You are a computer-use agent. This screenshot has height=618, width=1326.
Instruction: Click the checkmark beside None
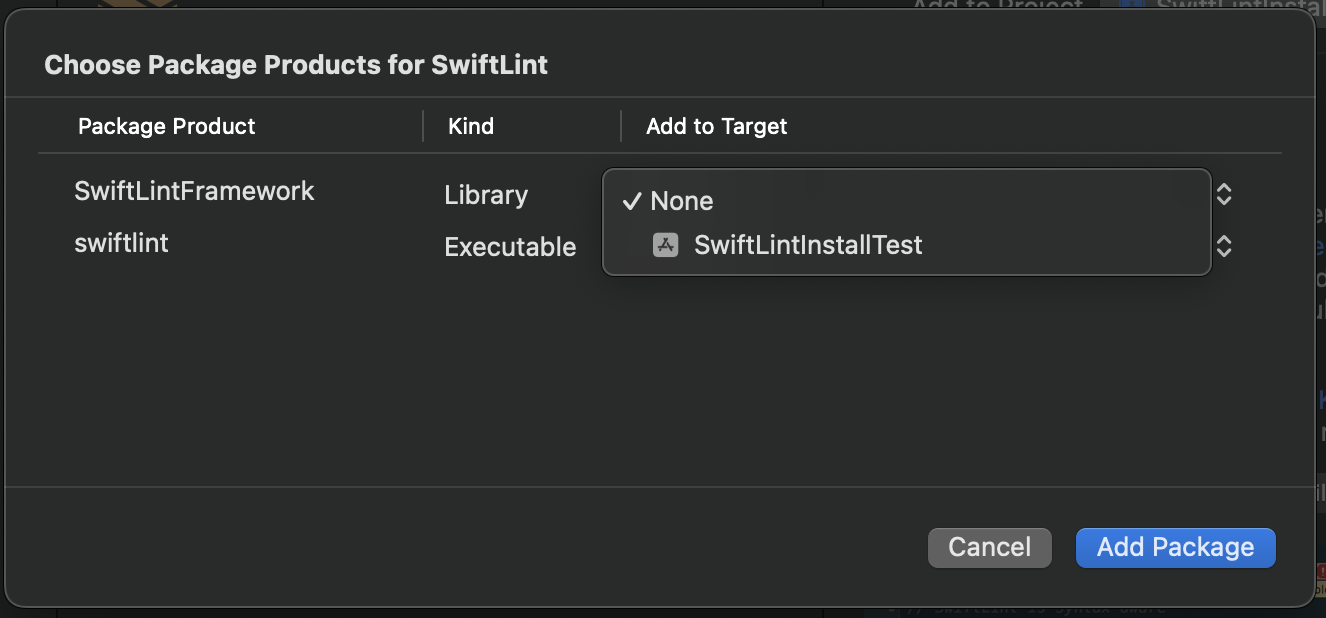(x=631, y=201)
